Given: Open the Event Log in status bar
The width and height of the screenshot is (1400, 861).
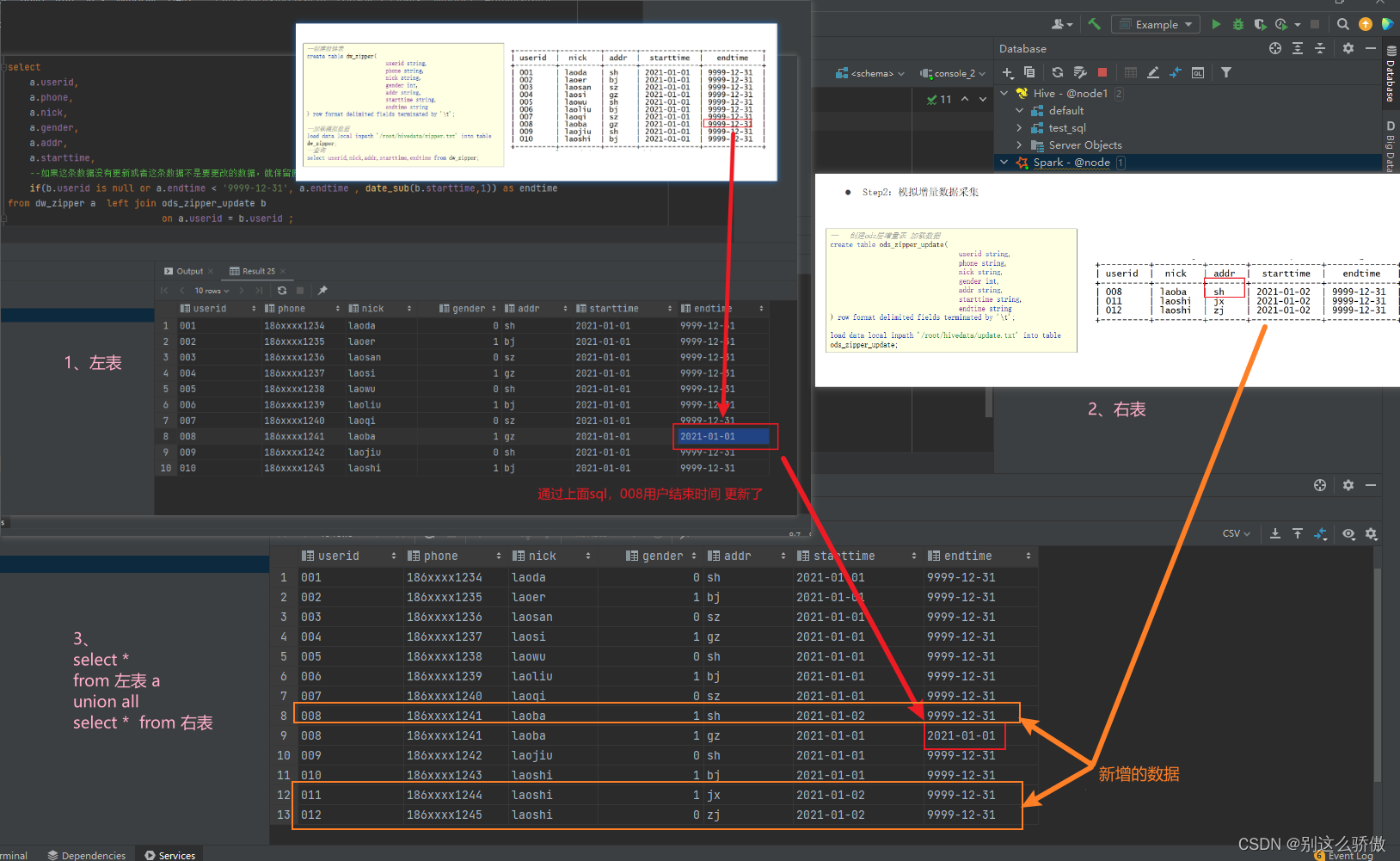Looking at the screenshot, I should [x=1343, y=855].
